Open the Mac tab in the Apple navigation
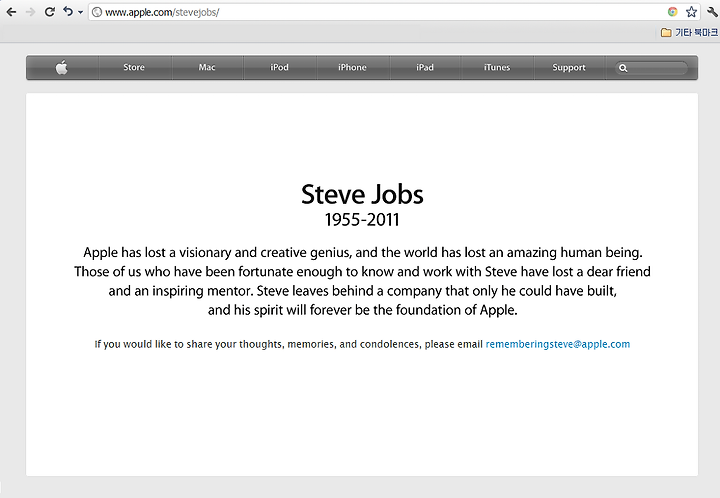This screenshot has width=720, height=498. (x=207, y=67)
